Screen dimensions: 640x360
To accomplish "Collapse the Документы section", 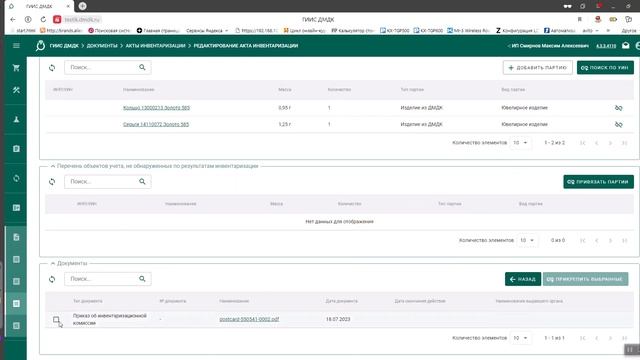I will [x=53, y=264].
